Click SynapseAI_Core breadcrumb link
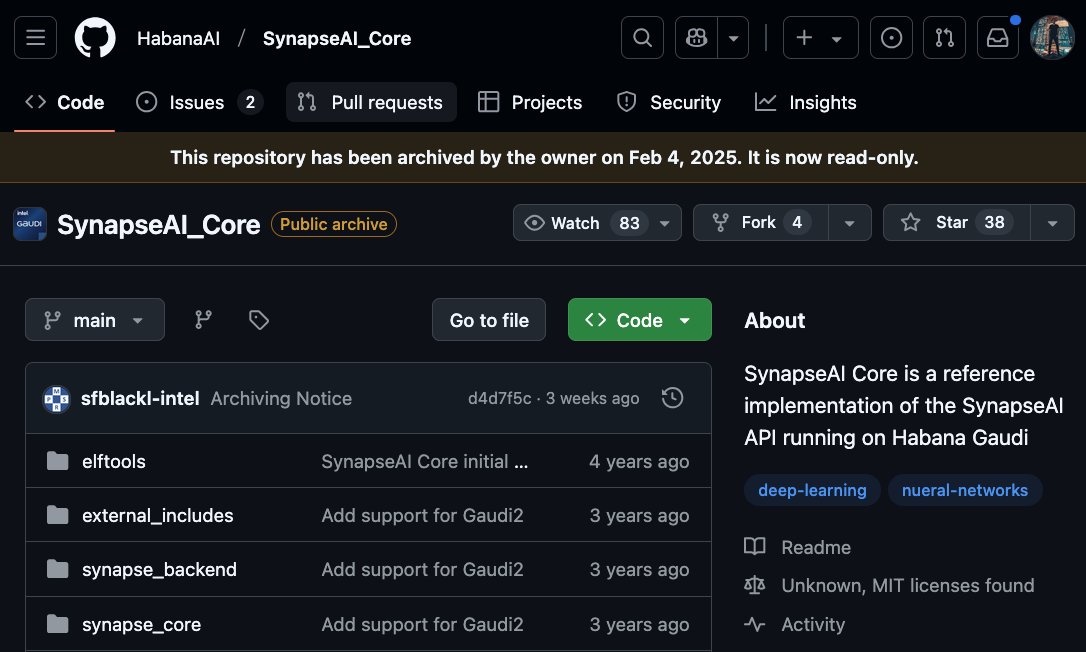The height and width of the screenshot is (652, 1086). (x=337, y=38)
